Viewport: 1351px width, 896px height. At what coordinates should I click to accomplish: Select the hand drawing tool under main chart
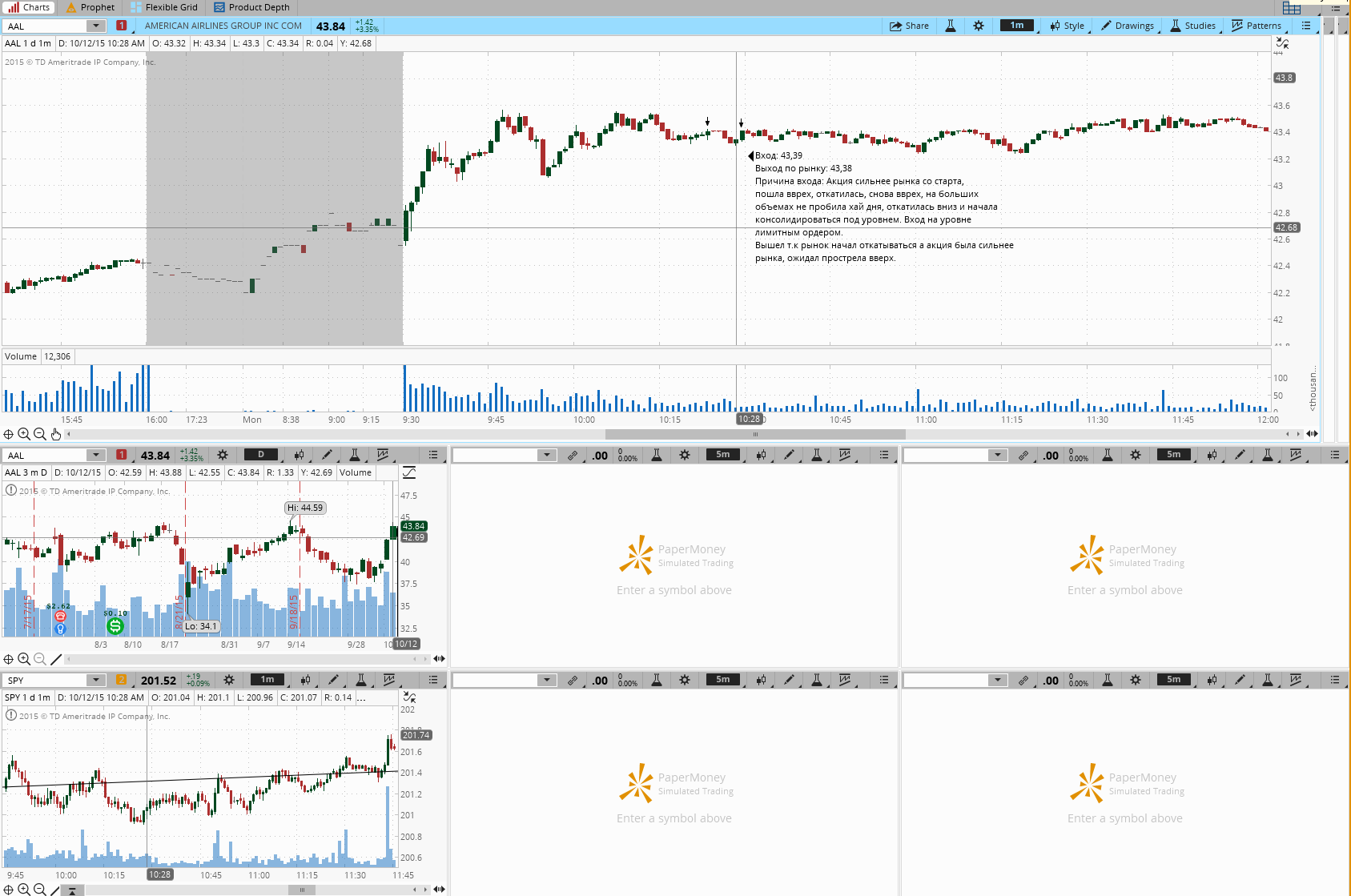tap(56, 434)
